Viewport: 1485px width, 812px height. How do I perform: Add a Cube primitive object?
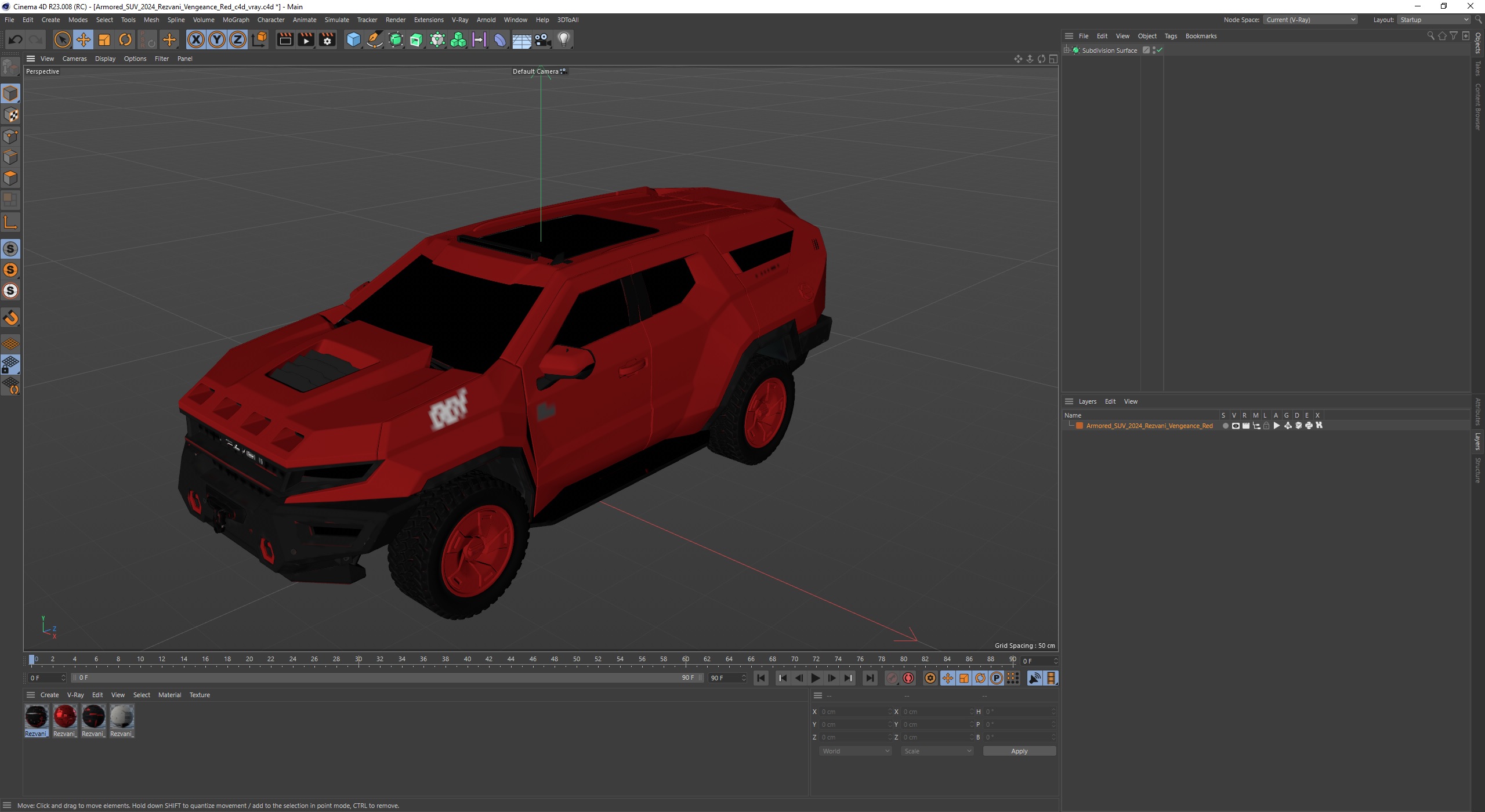tap(353, 39)
